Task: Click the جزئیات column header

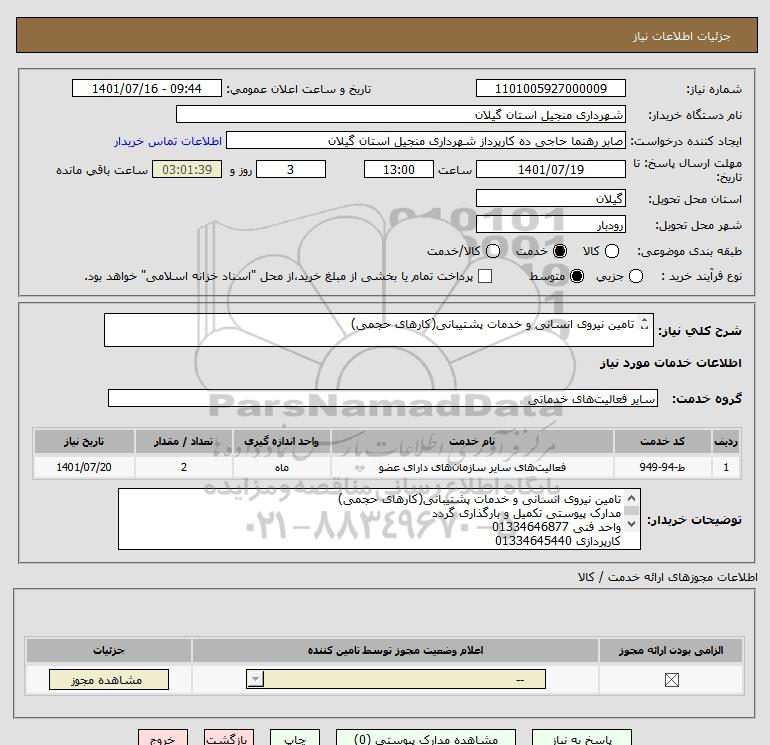Action: pyautogui.click(x=109, y=650)
